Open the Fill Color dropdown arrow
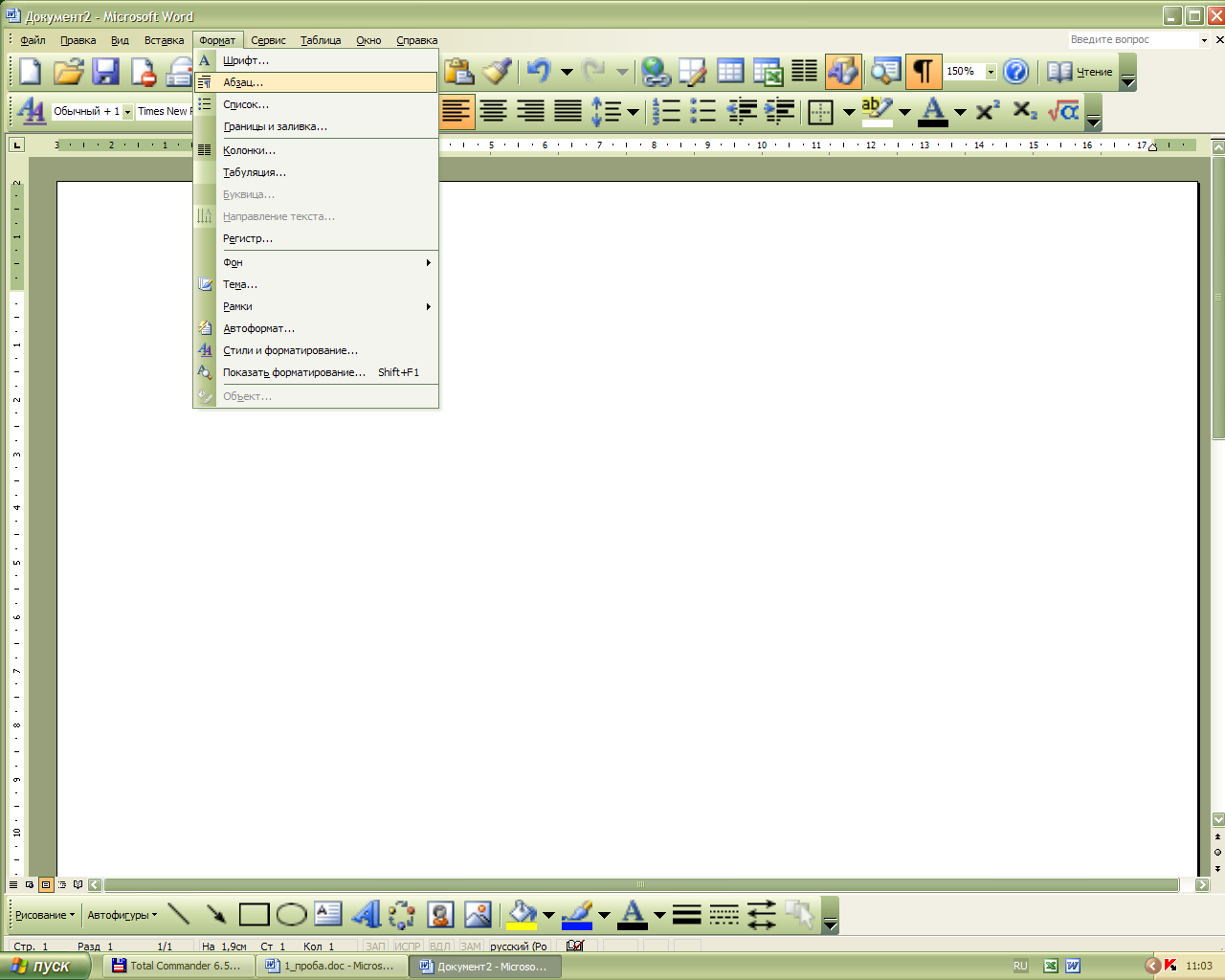The height and width of the screenshot is (980, 1225). [x=548, y=915]
